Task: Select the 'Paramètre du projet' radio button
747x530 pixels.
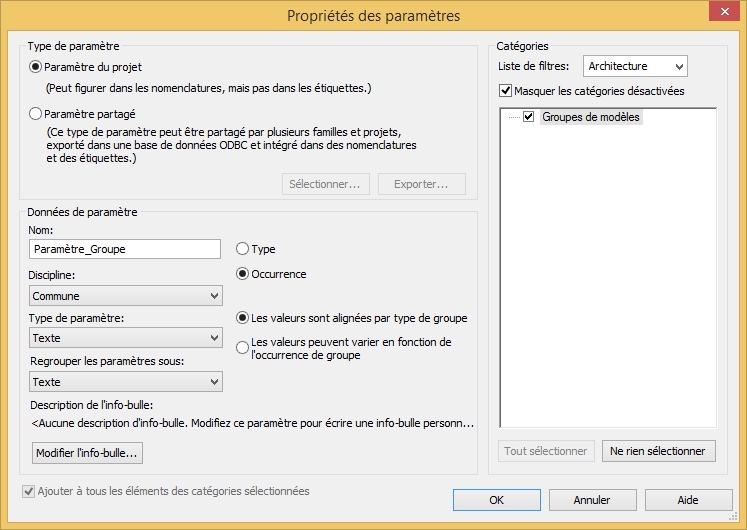Action: pyautogui.click(x=36, y=67)
